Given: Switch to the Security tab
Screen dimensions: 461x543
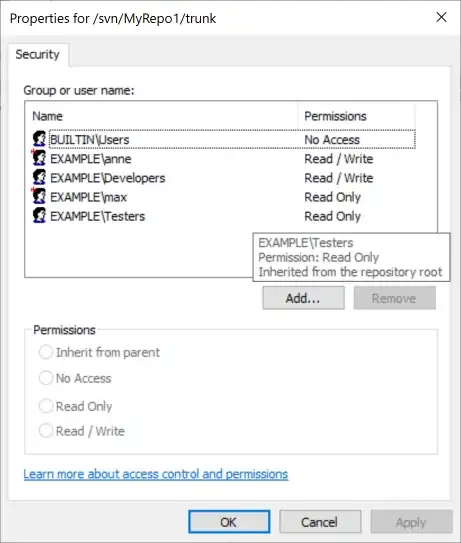Looking at the screenshot, I should [x=38, y=55].
